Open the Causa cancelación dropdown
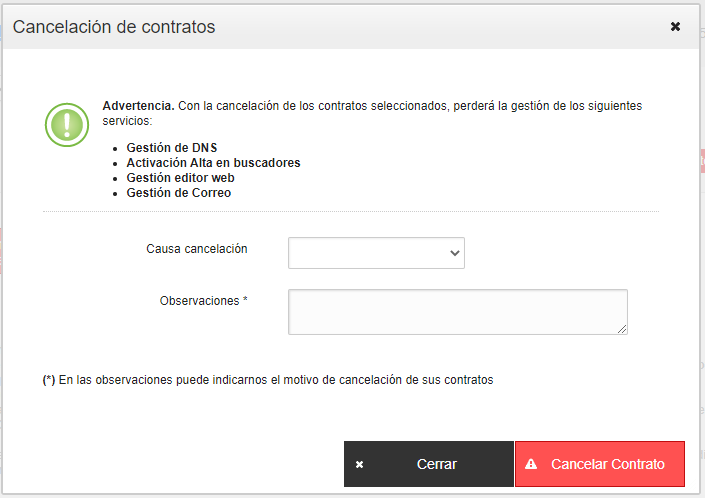This screenshot has width=705, height=498. (x=376, y=253)
